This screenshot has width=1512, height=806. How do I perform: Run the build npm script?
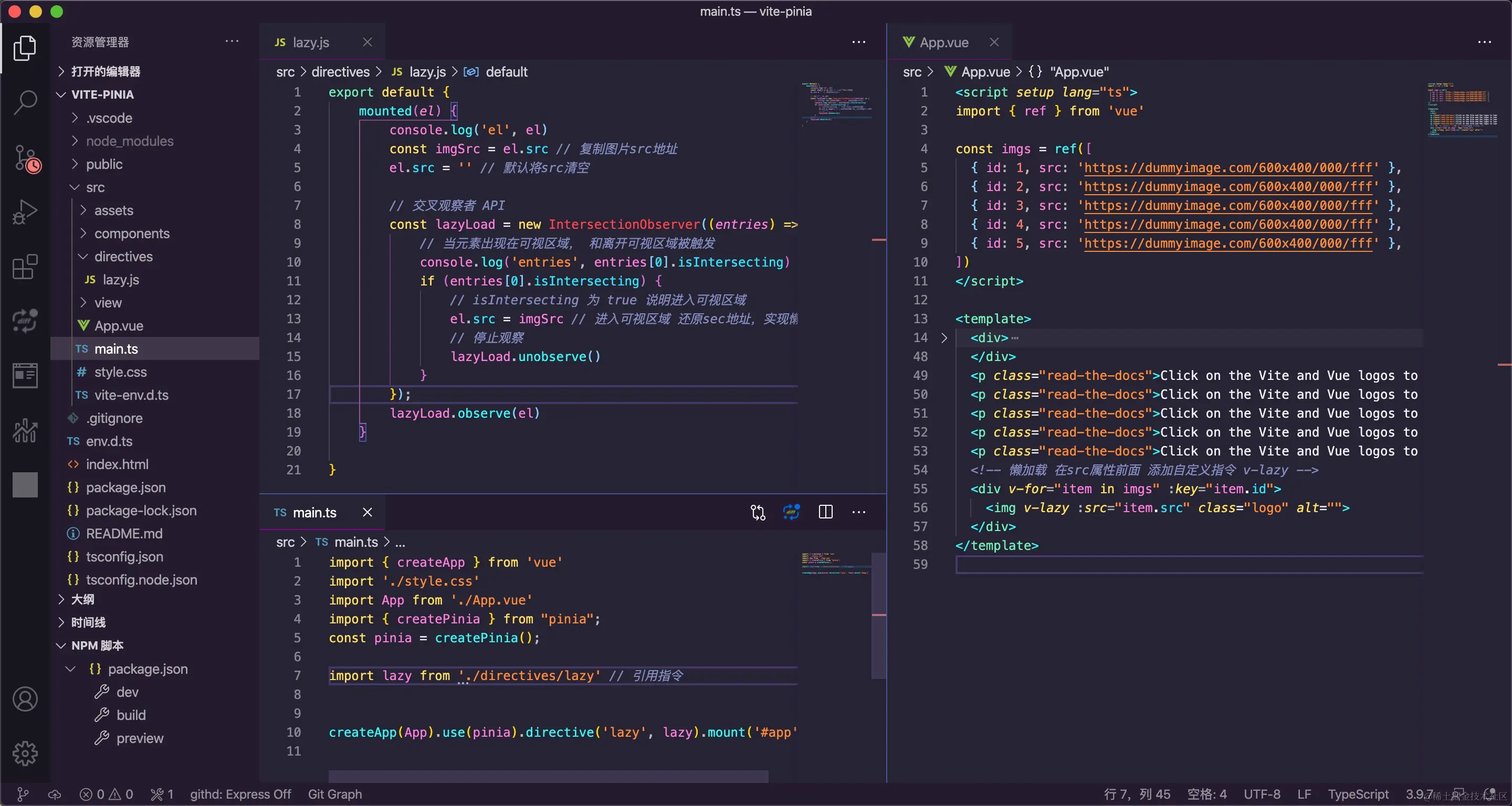tap(131, 715)
